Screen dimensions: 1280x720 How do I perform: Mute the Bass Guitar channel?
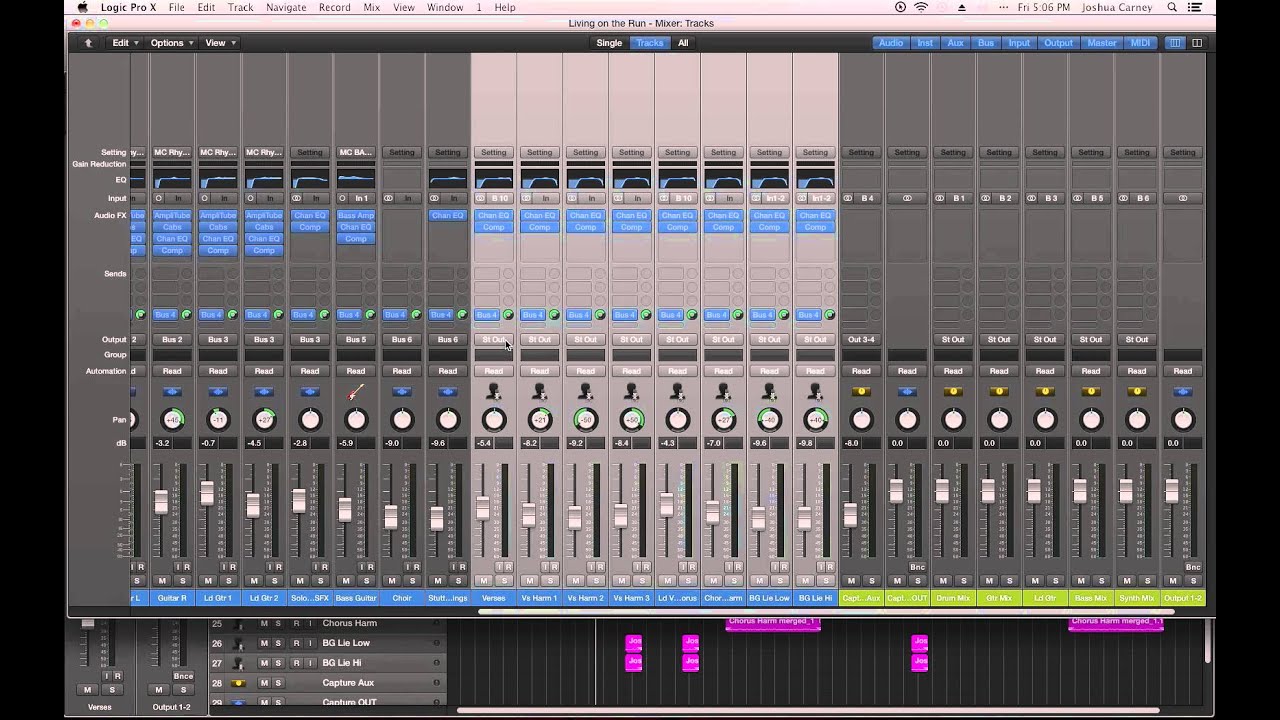coord(346,581)
